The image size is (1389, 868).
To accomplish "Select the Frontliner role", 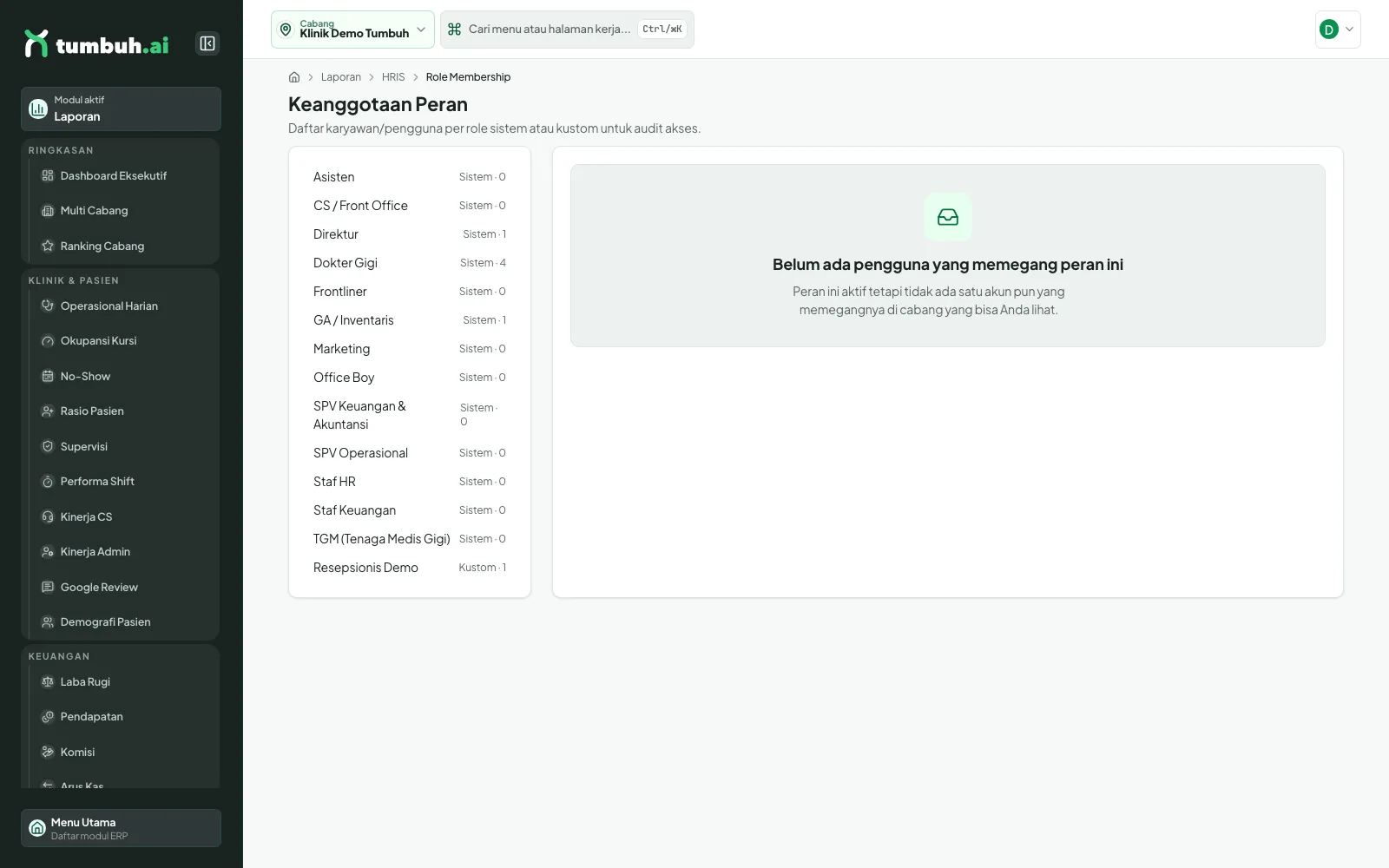I will point(410,292).
